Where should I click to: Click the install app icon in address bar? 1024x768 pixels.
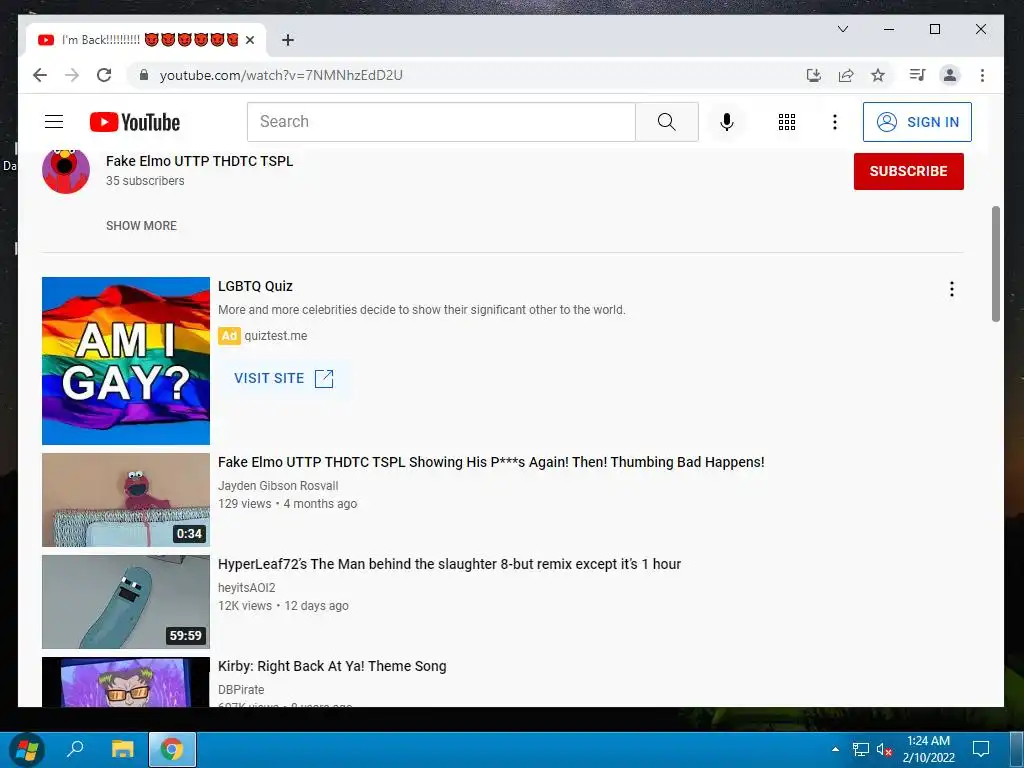(x=813, y=75)
